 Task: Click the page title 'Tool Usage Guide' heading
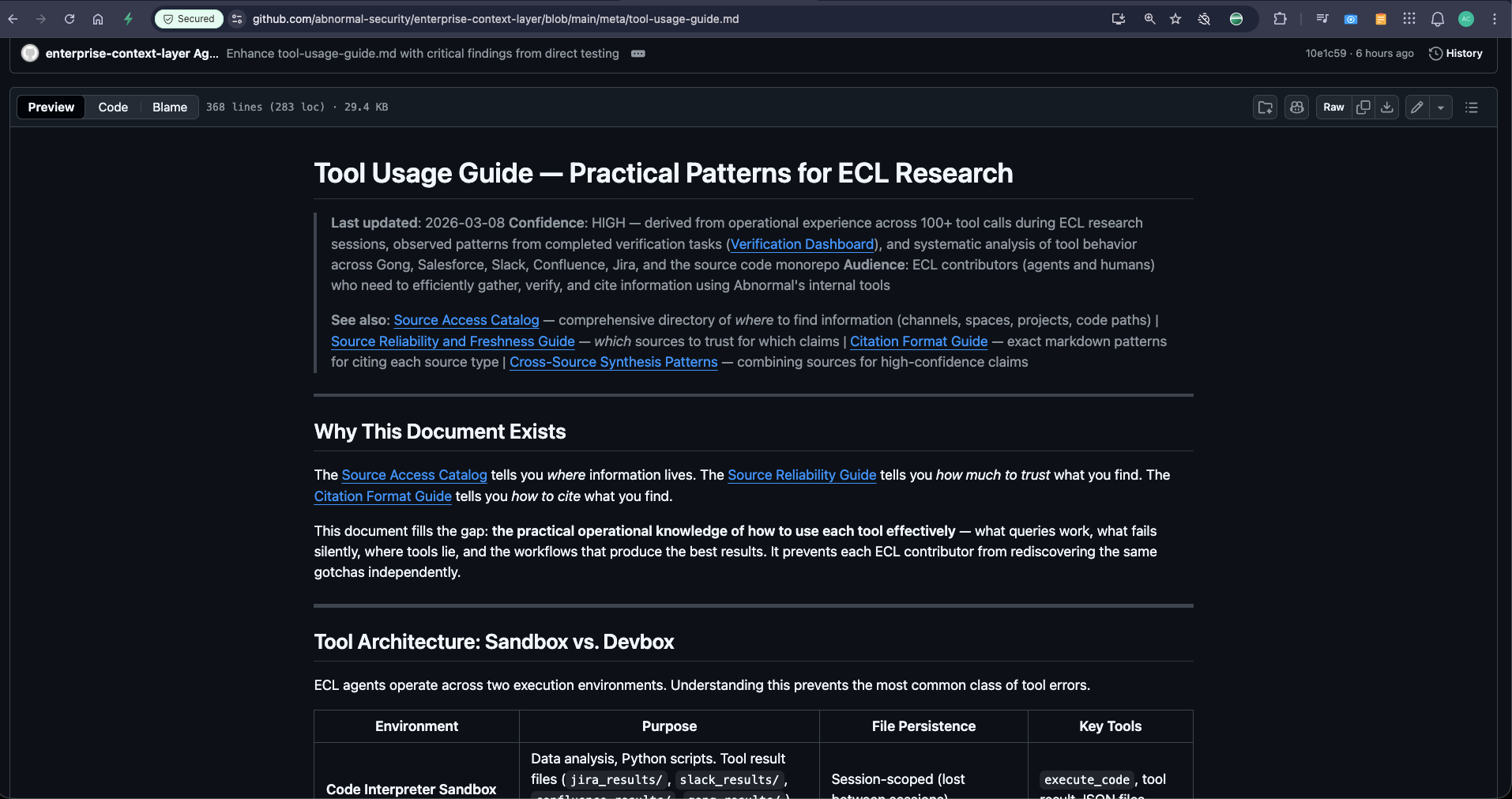click(664, 173)
